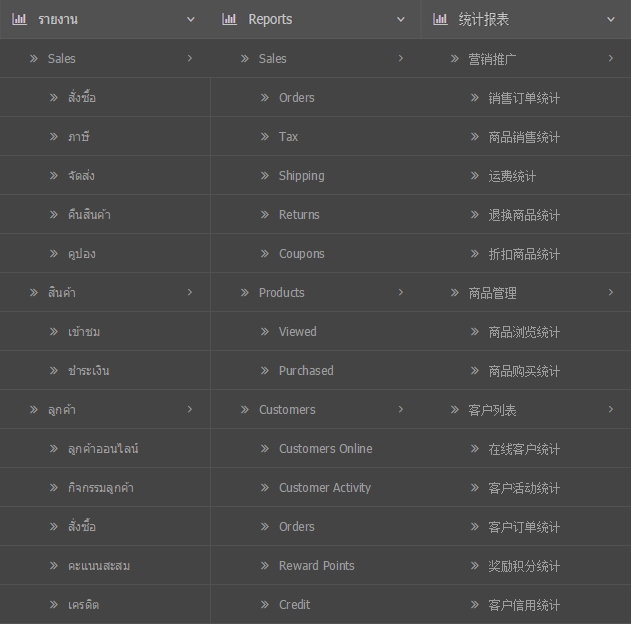Click the double-arrow icon beside 营销推广

coord(455,59)
